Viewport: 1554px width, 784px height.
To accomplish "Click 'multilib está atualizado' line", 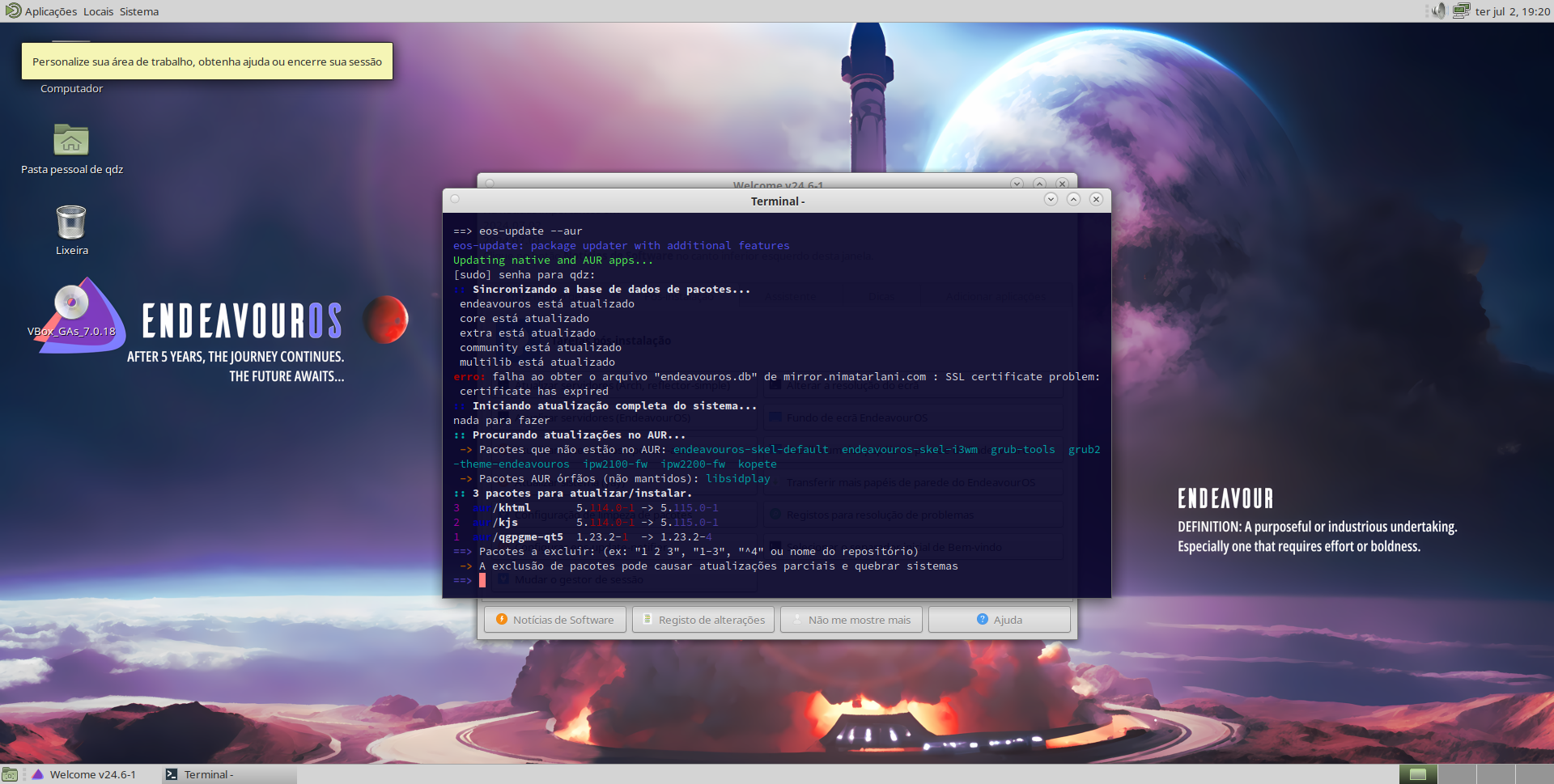I will click(x=537, y=362).
